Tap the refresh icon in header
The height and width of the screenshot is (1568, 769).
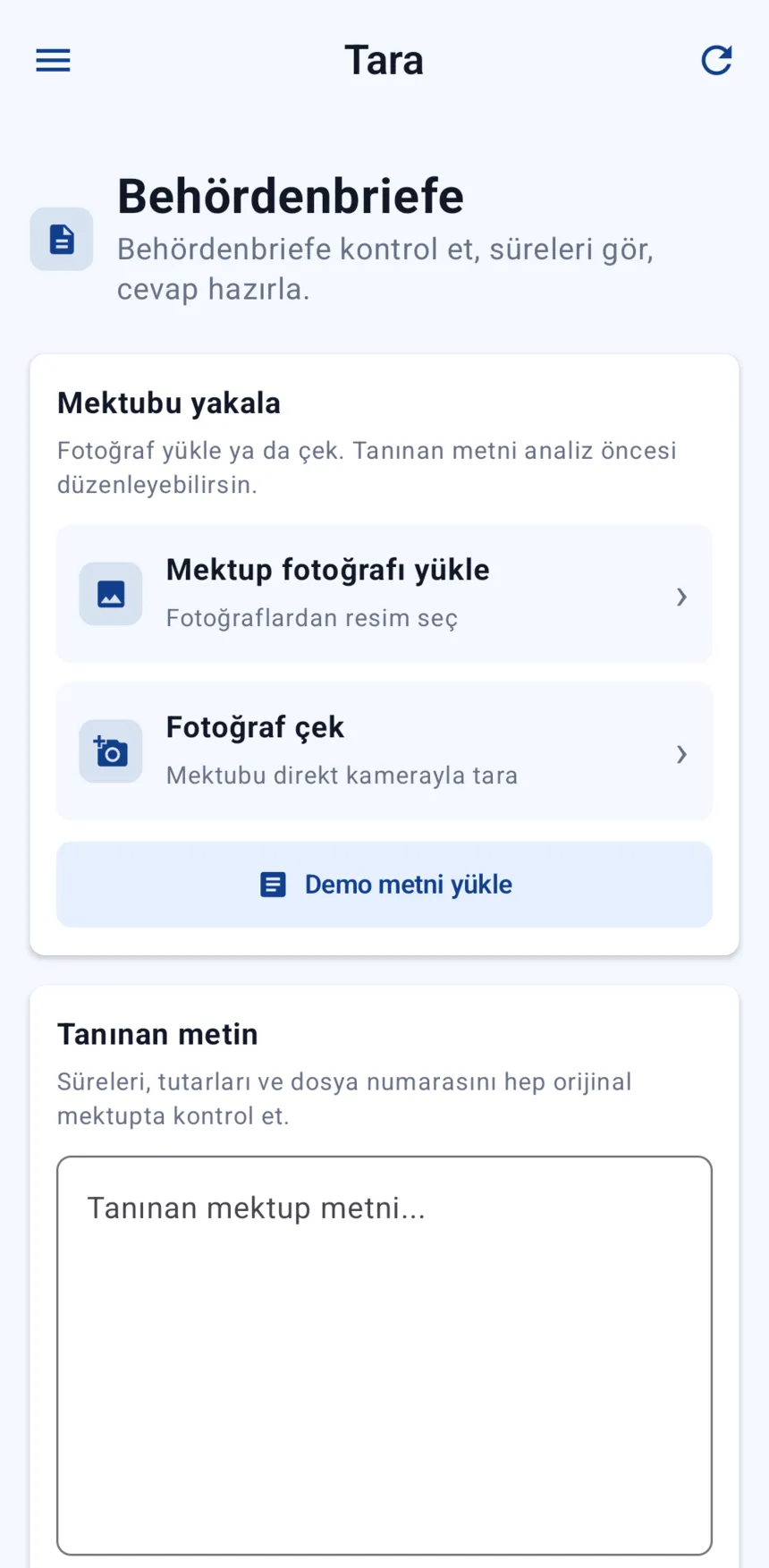(716, 60)
